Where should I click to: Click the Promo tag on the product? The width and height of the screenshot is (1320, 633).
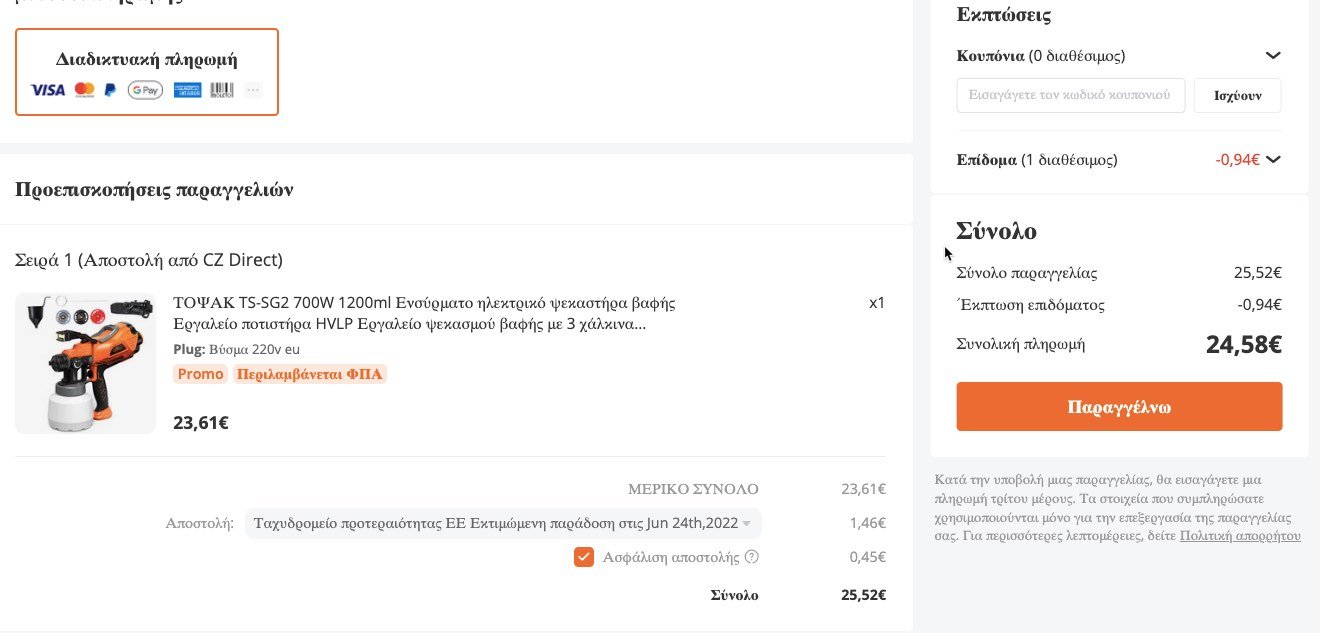click(200, 374)
